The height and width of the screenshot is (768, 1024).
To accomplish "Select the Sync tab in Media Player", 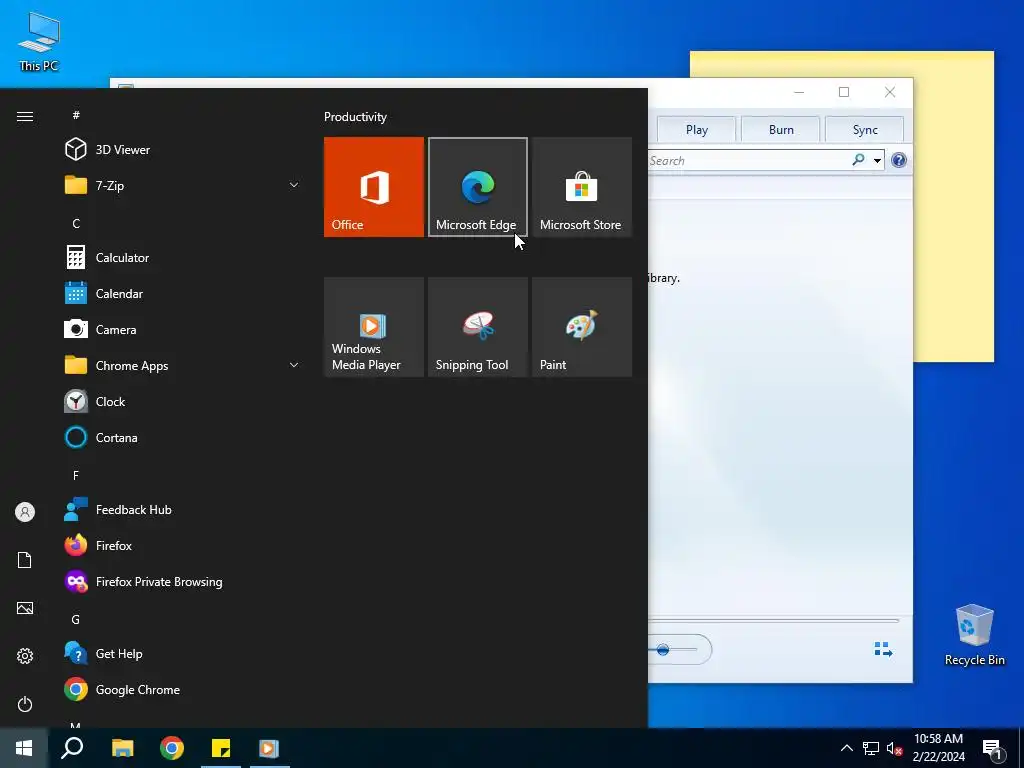I will tap(865, 130).
